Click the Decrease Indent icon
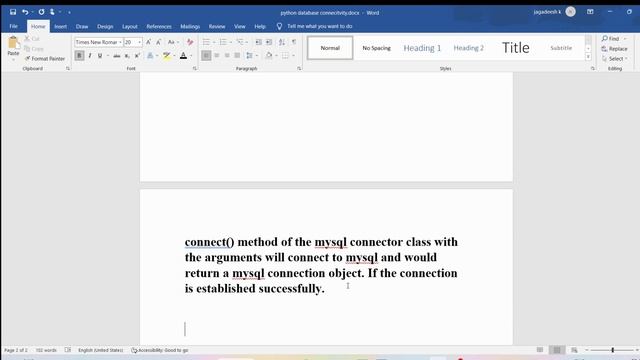Viewport: 640px width, 360px height. pos(258,42)
